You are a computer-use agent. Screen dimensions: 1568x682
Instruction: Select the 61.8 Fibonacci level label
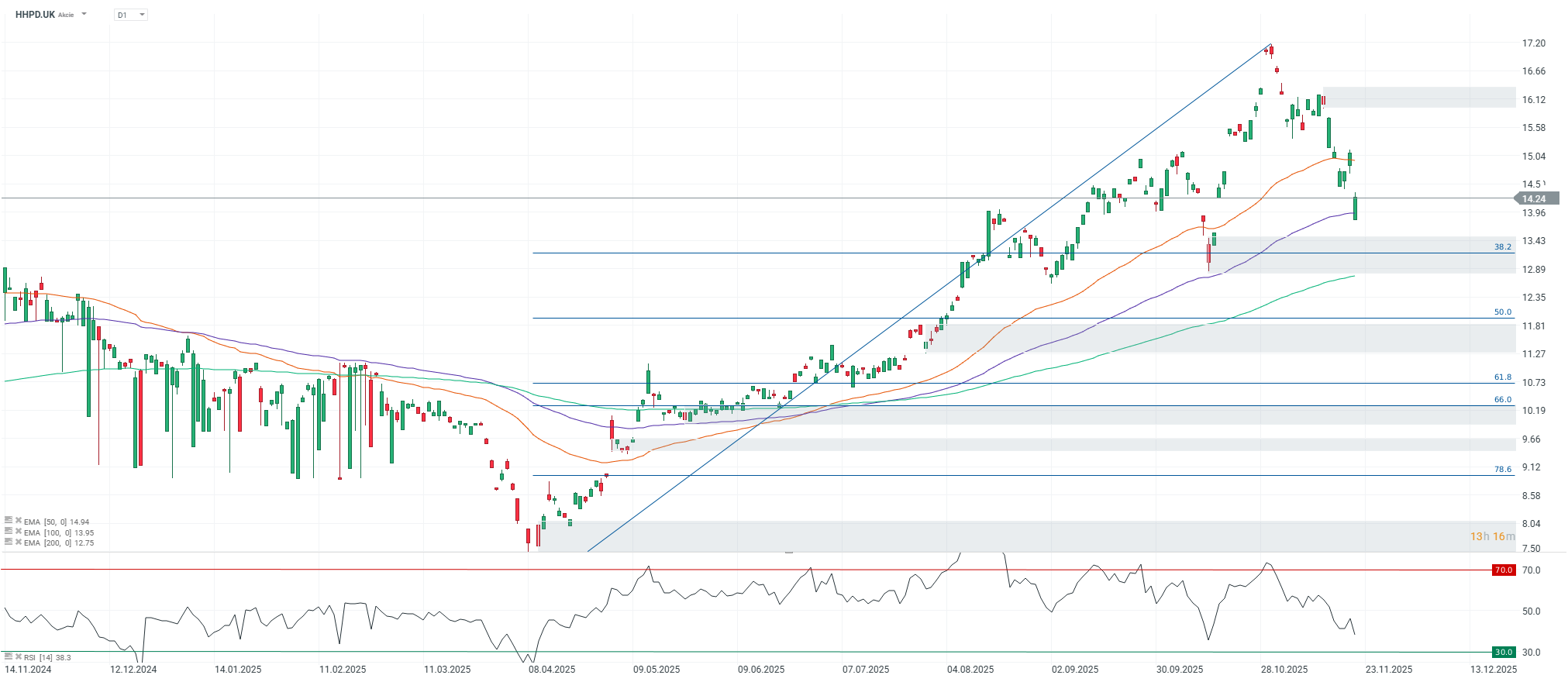(1502, 377)
